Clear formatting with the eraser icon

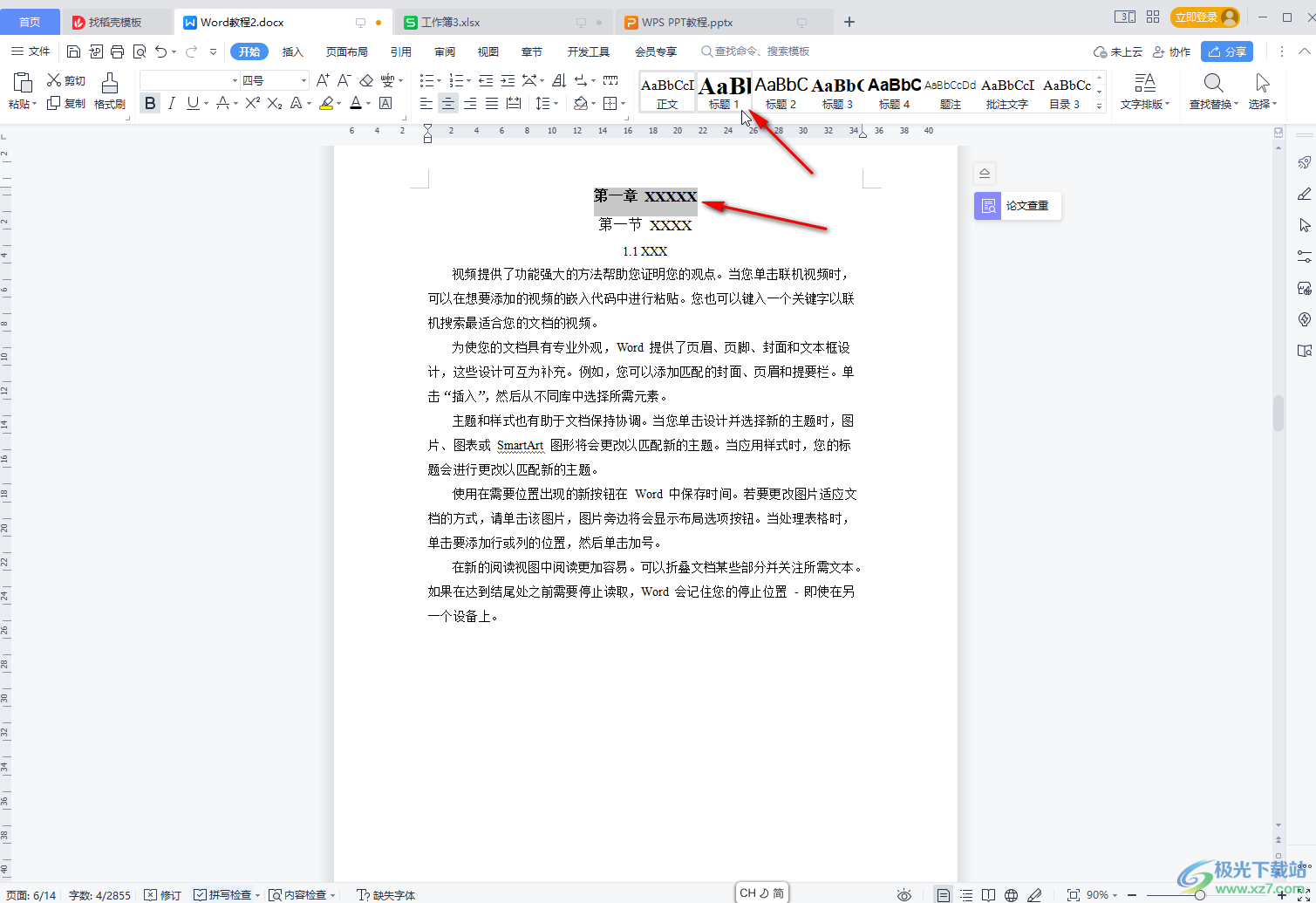point(366,80)
